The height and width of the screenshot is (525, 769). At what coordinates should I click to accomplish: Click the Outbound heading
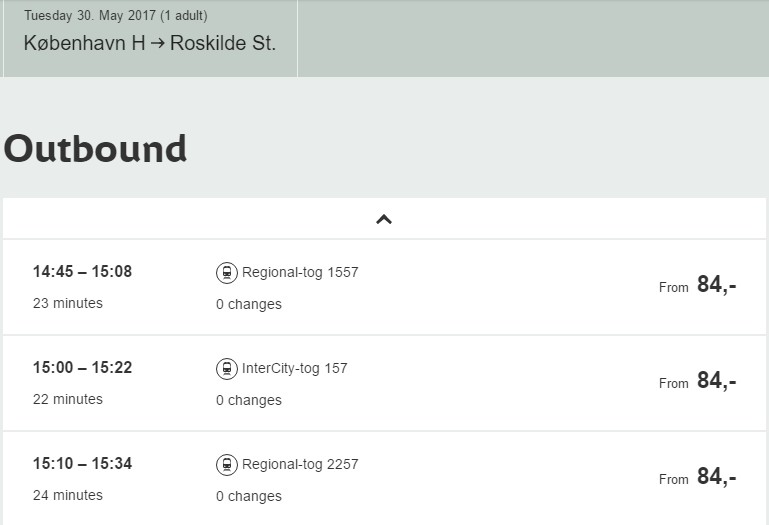95,148
